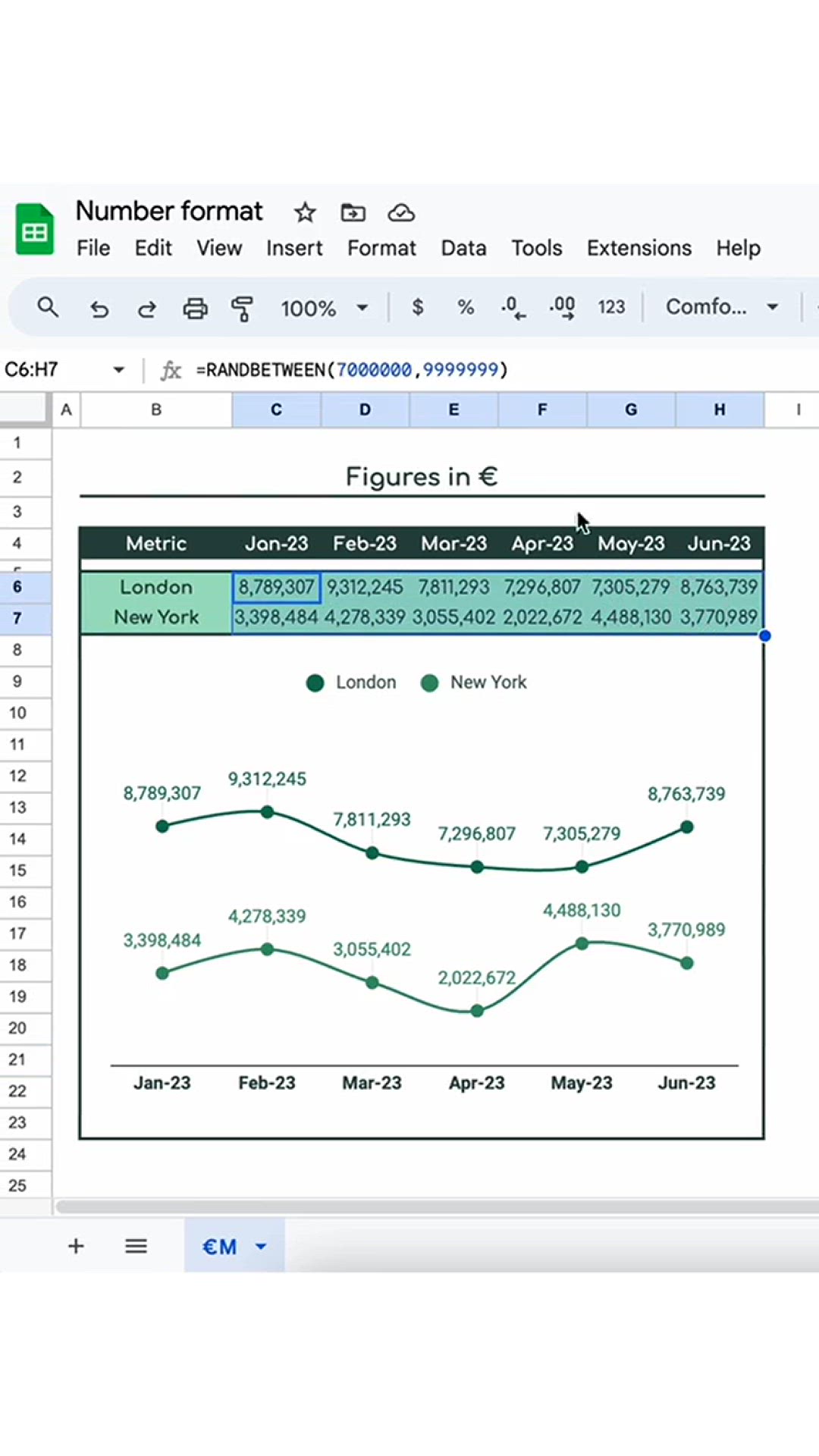Screen dimensions: 819x1456
Task: Star the Number format document
Action: (305, 213)
